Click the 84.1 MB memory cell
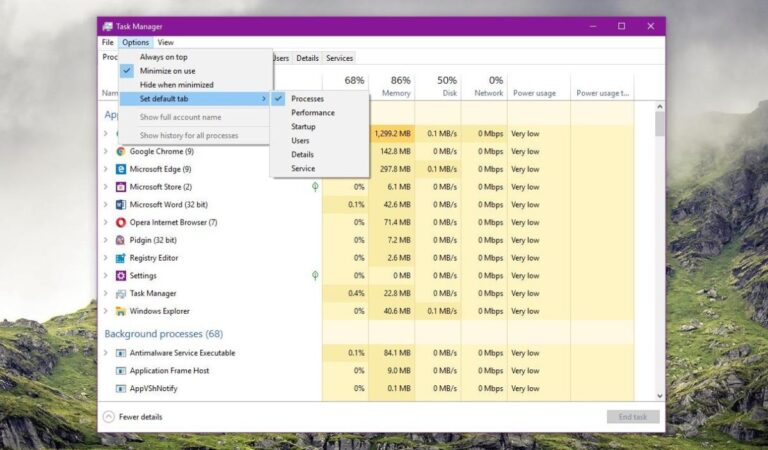 [392, 353]
